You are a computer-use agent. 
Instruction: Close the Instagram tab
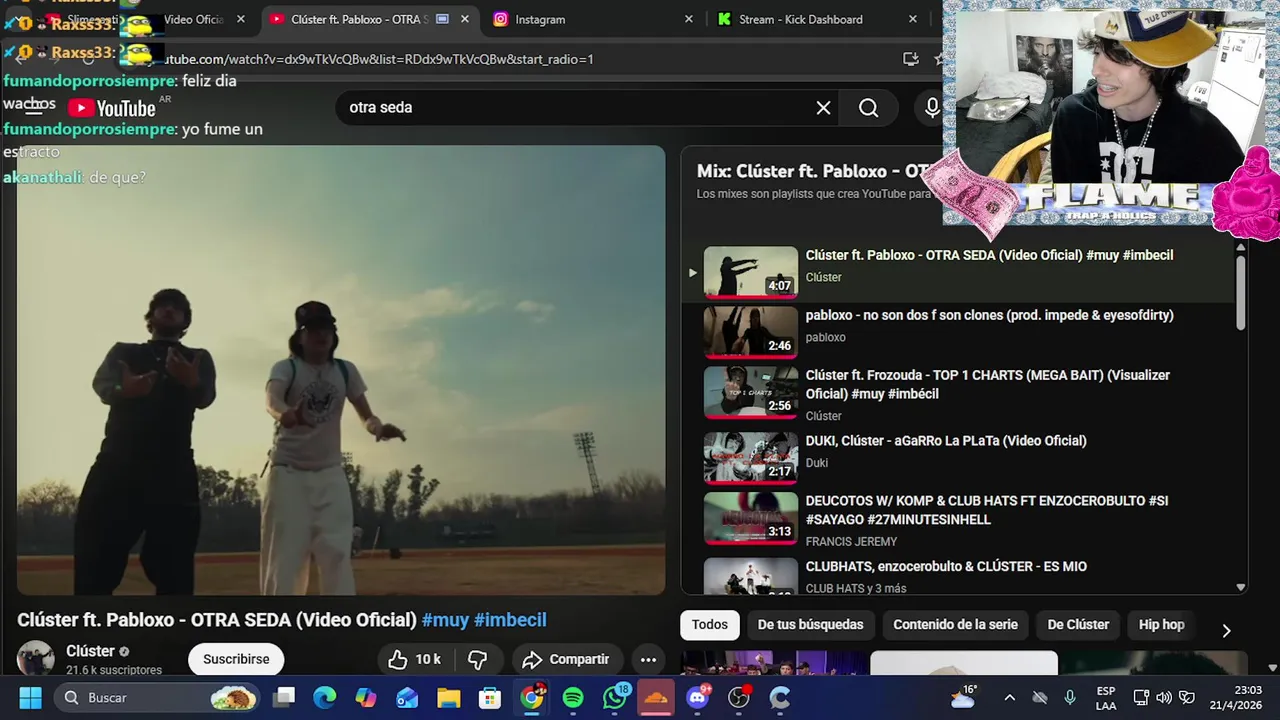688,19
